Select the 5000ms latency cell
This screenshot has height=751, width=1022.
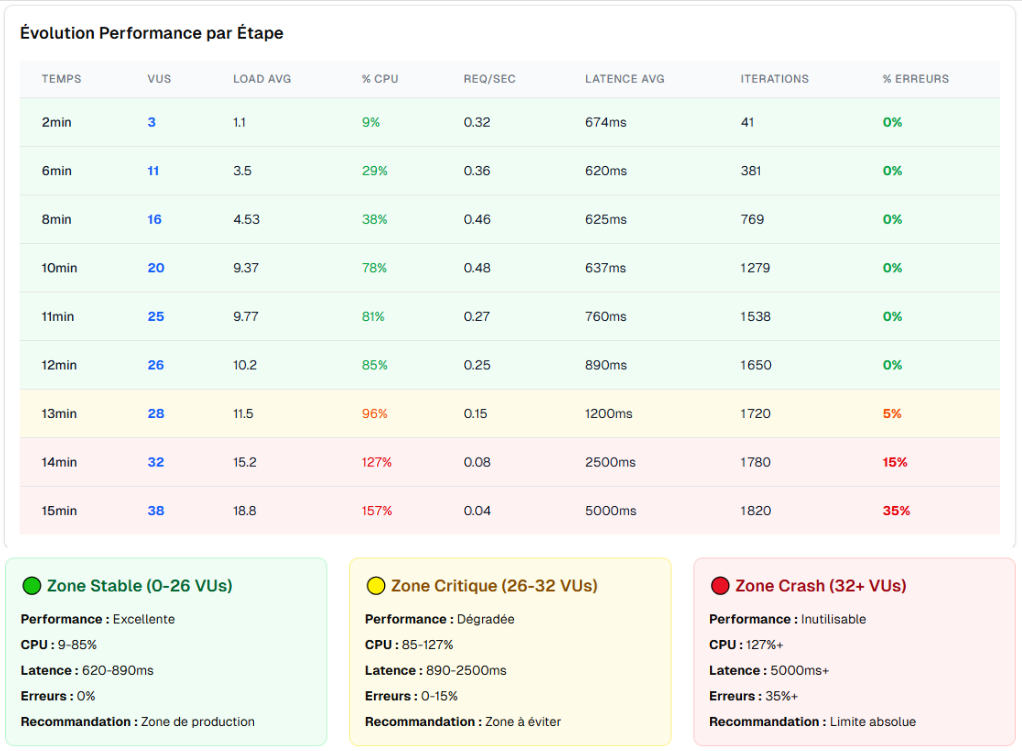611,511
